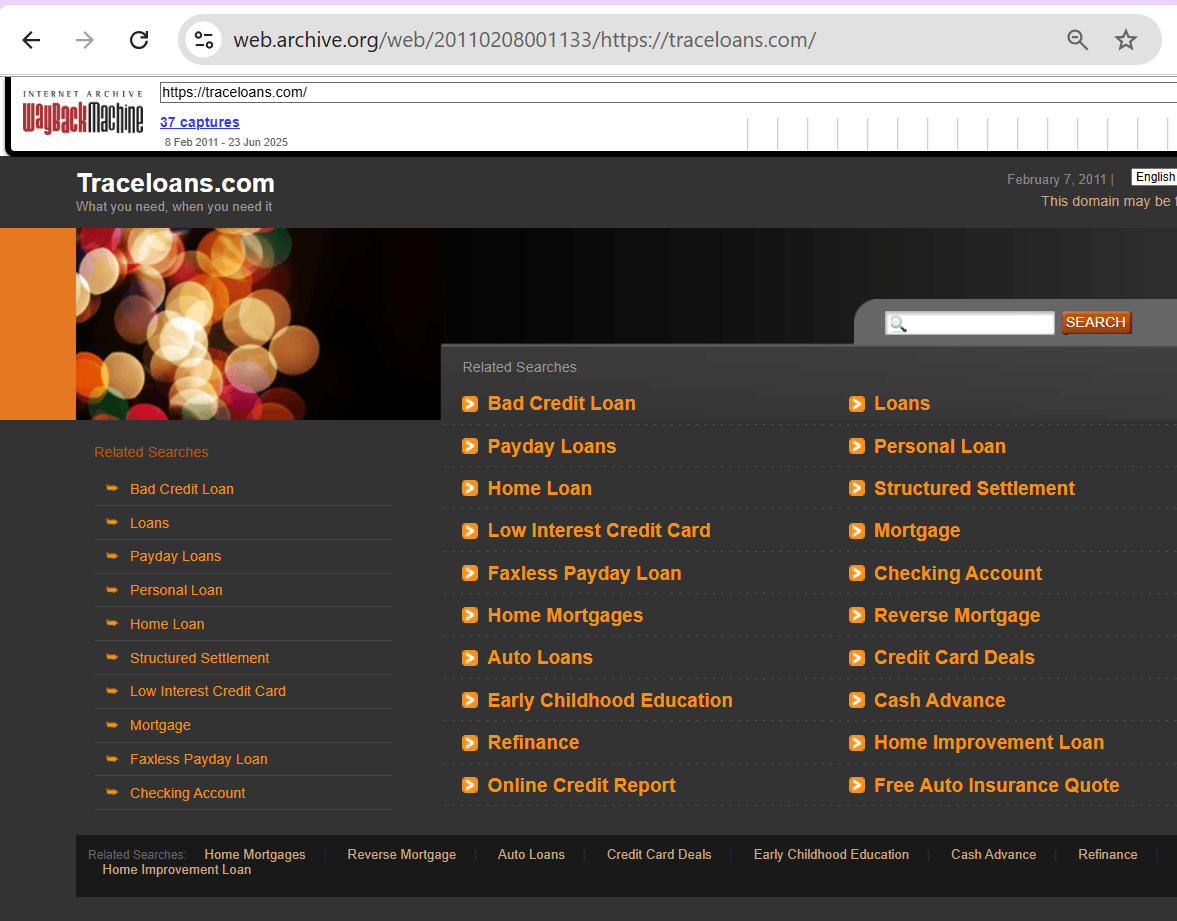Click arrow icon beside Free Auto Insurance Quote
Viewport: 1177px width, 921px height.
click(856, 785)
